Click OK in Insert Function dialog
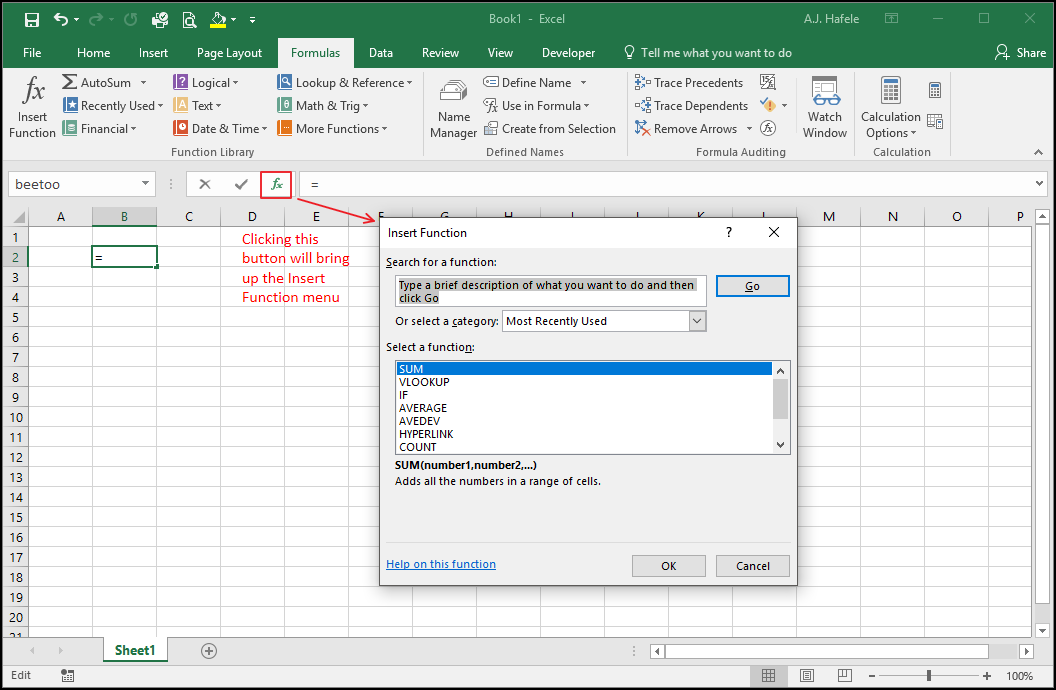 [x=669, y=566]
